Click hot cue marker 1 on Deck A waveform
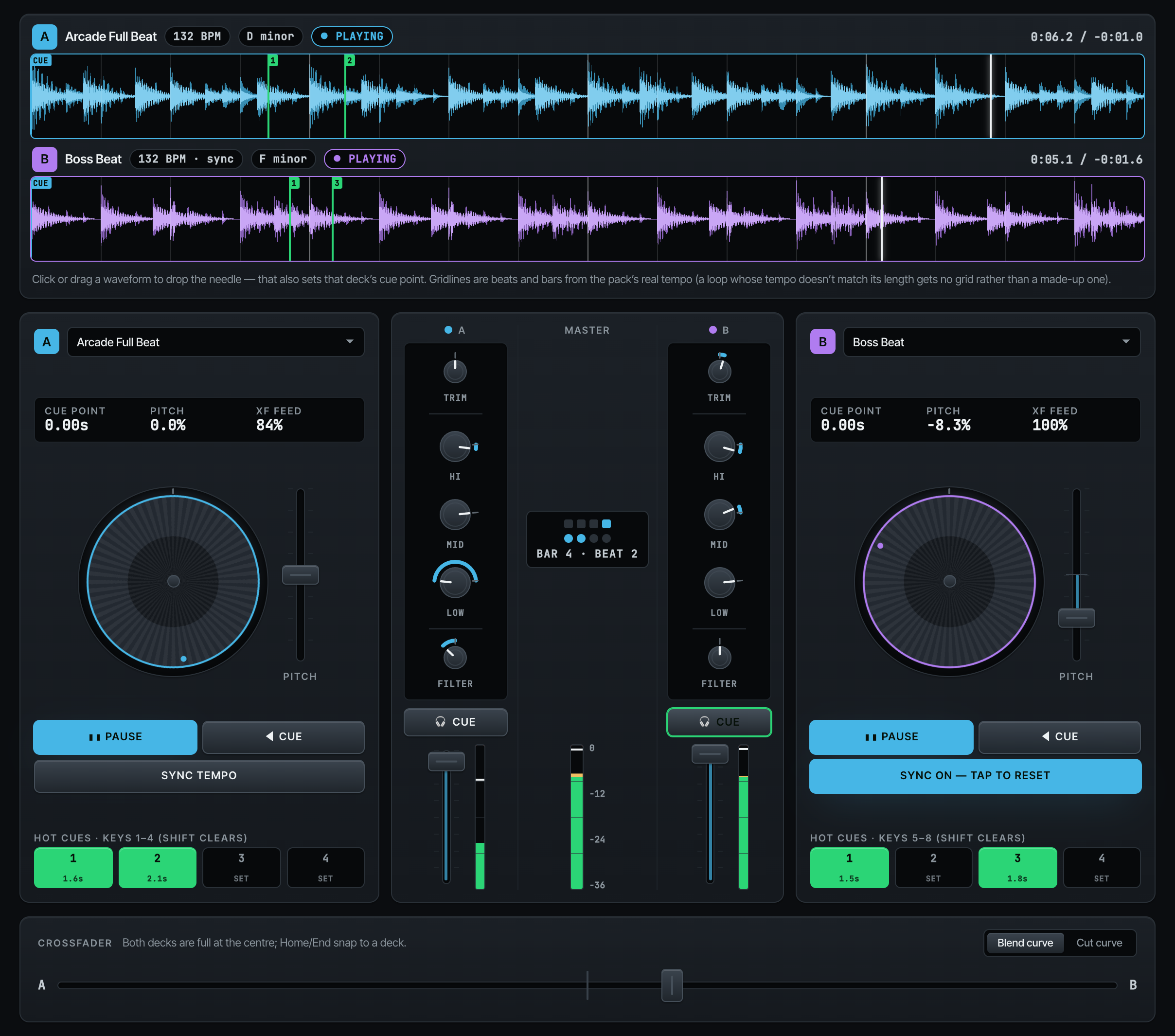This screenshot has width=1175, height=1036. click(x=273, y=60)
